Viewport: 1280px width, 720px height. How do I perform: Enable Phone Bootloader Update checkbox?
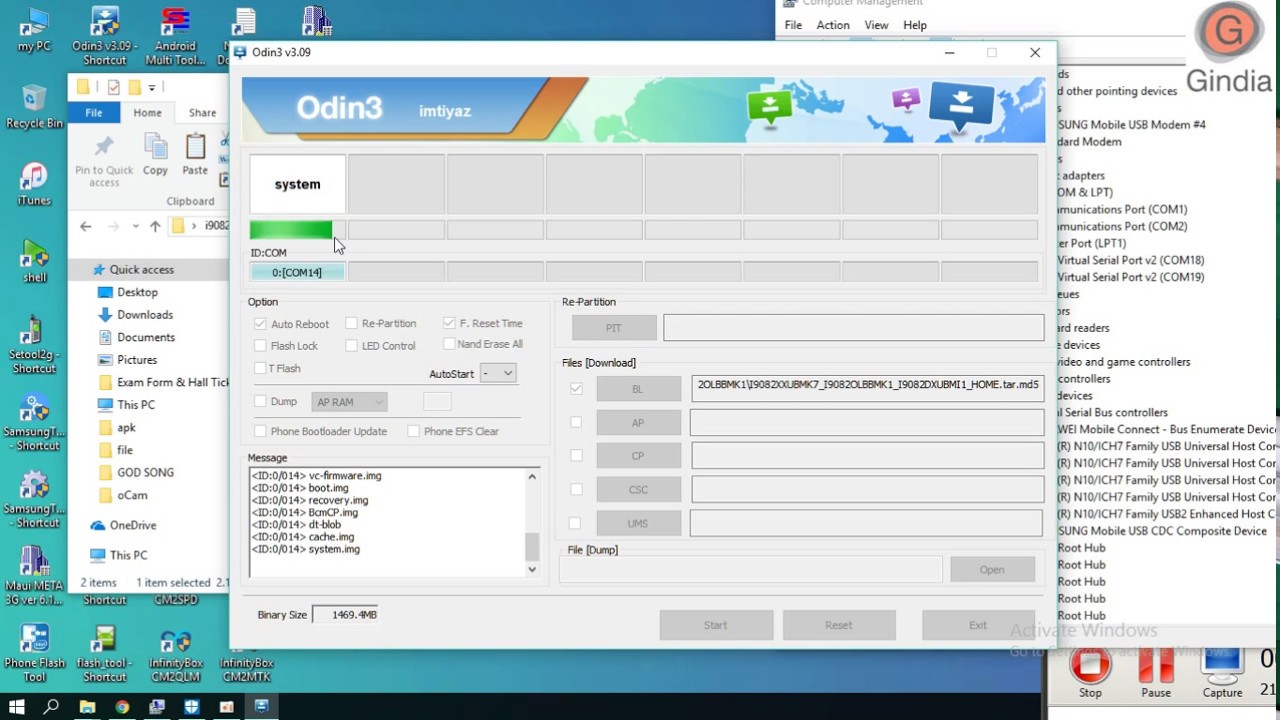click(x=260, y=431)
